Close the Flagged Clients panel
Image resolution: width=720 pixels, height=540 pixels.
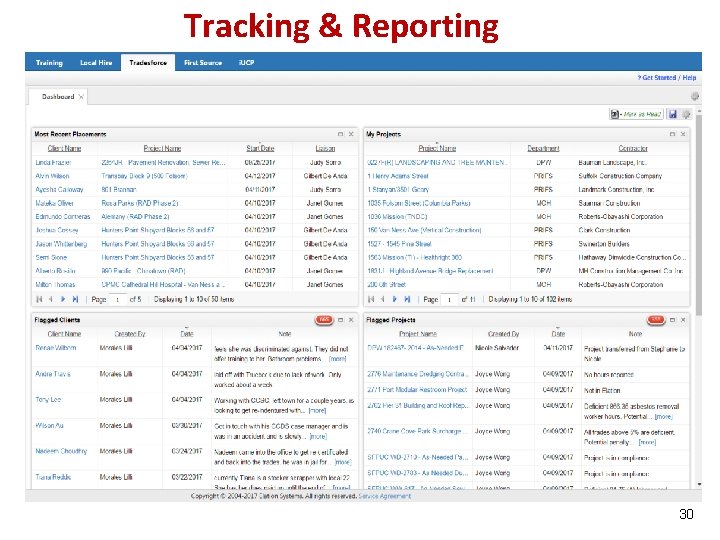tap(351, 320)
